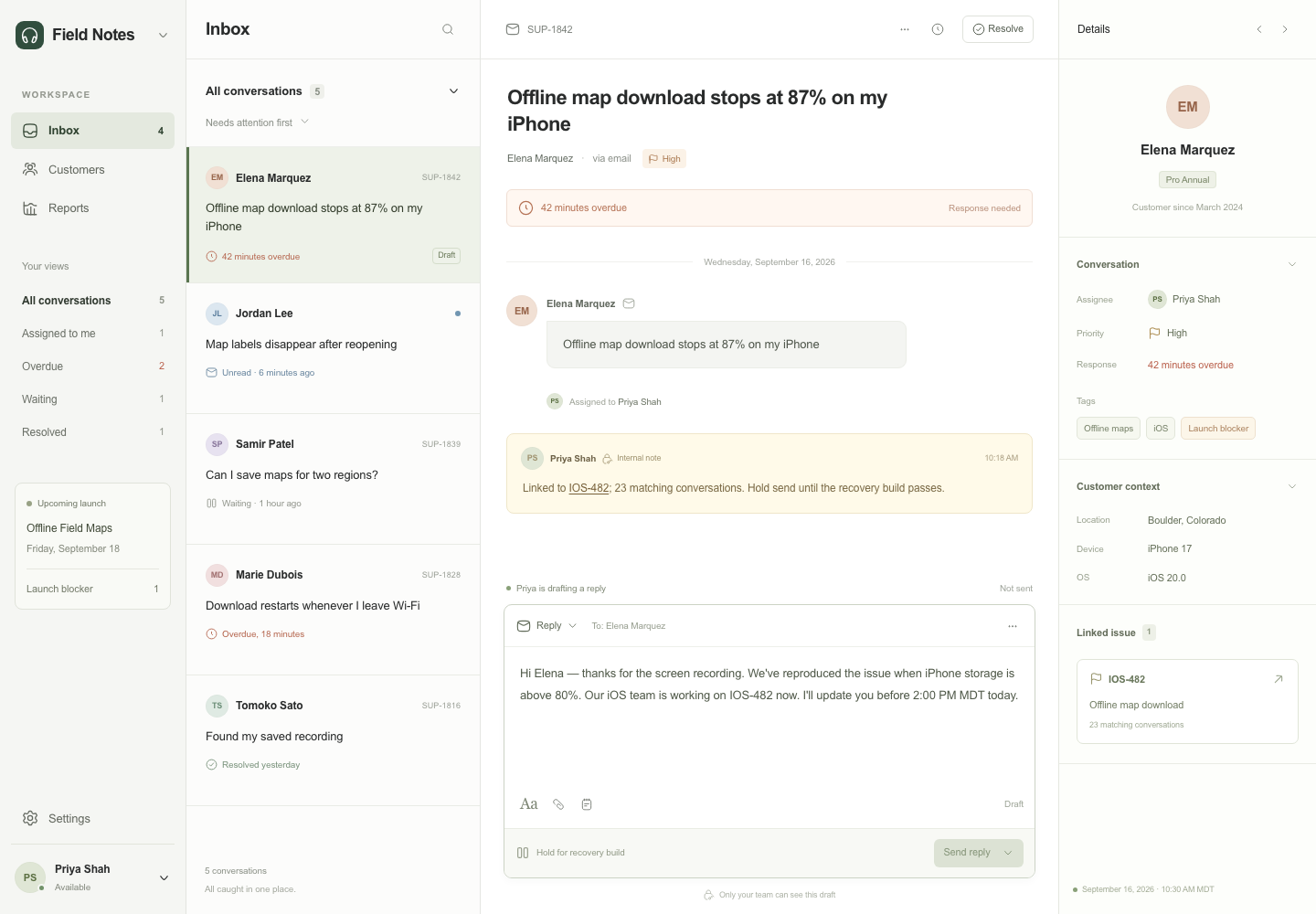Insert a link using the link icon
The height and width of the screenshot is (914, 1316).
coord(558,804)
